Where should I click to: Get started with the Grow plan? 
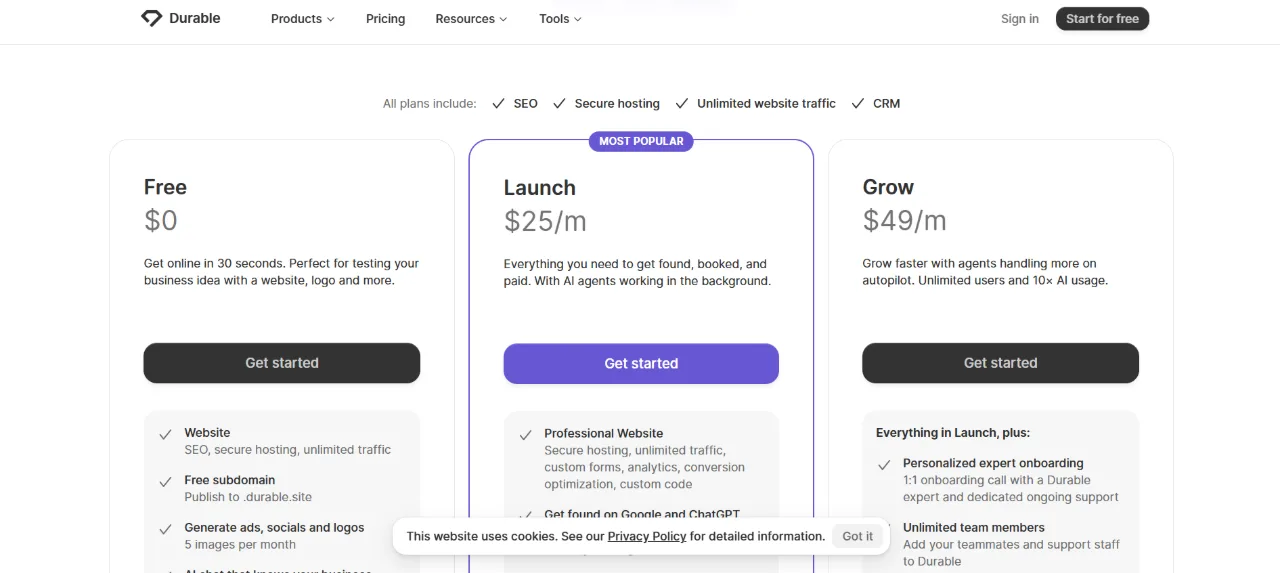tap(1000, 363)
